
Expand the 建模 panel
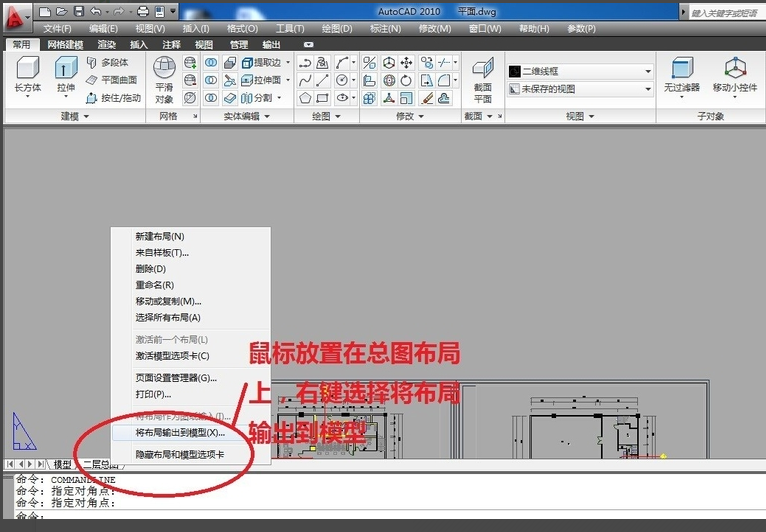tap(75, 116)
